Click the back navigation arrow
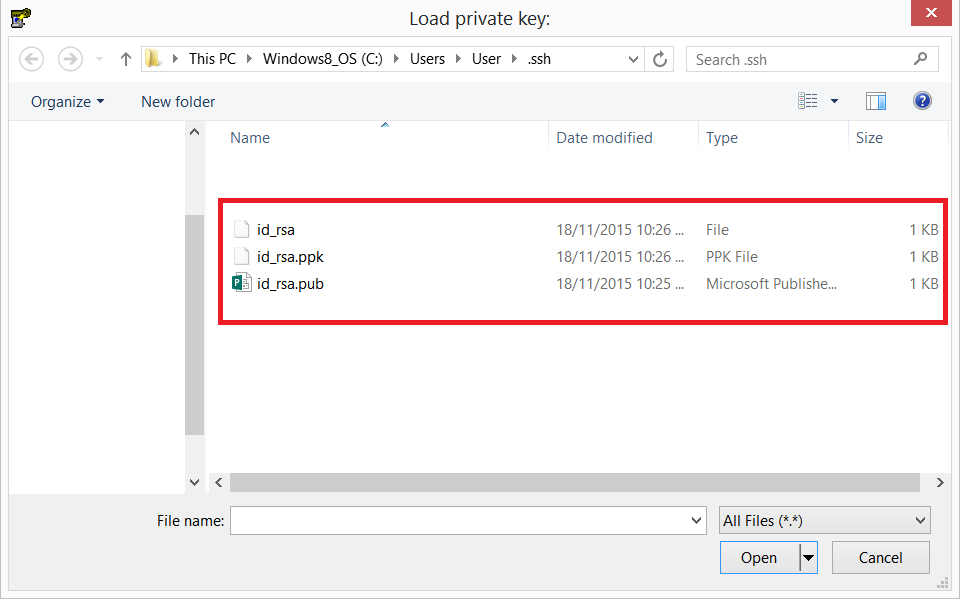This screenshot has height=599, width=960. [x=31, y=59]
